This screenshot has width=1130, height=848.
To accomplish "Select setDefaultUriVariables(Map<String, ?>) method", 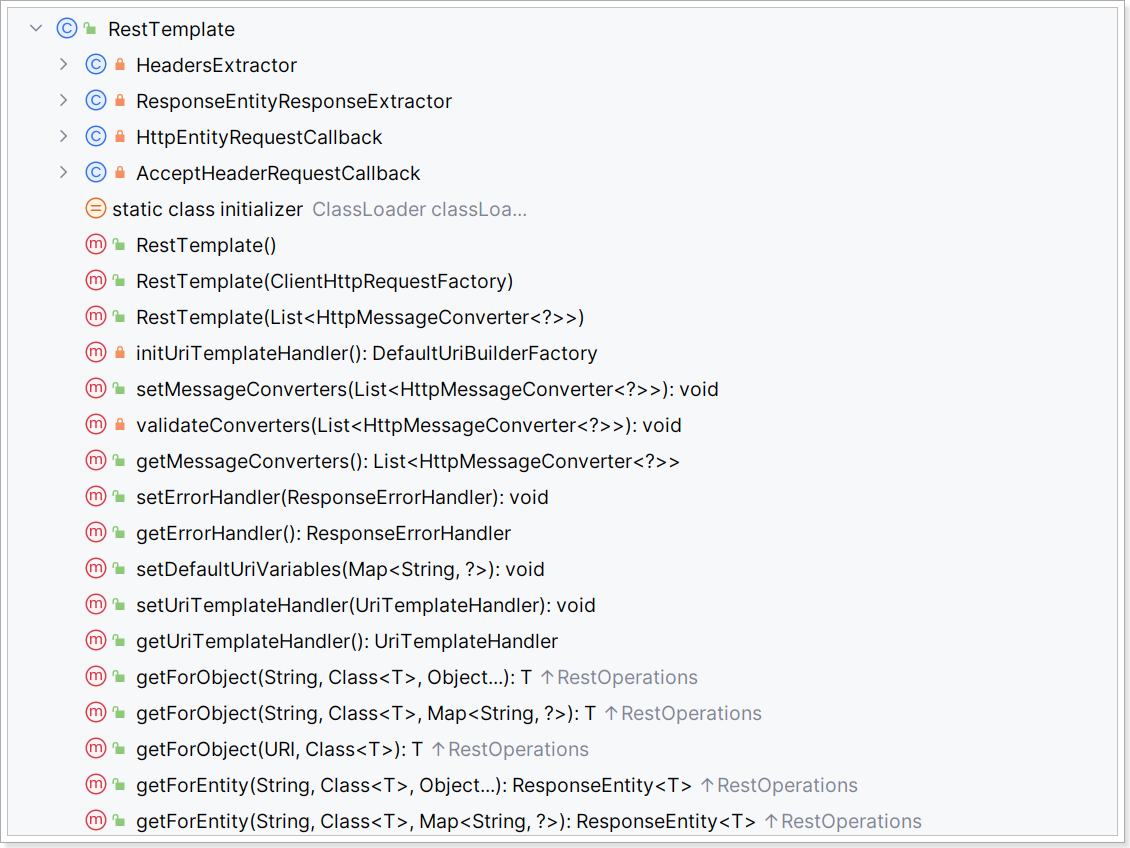I will click(340, 569).
